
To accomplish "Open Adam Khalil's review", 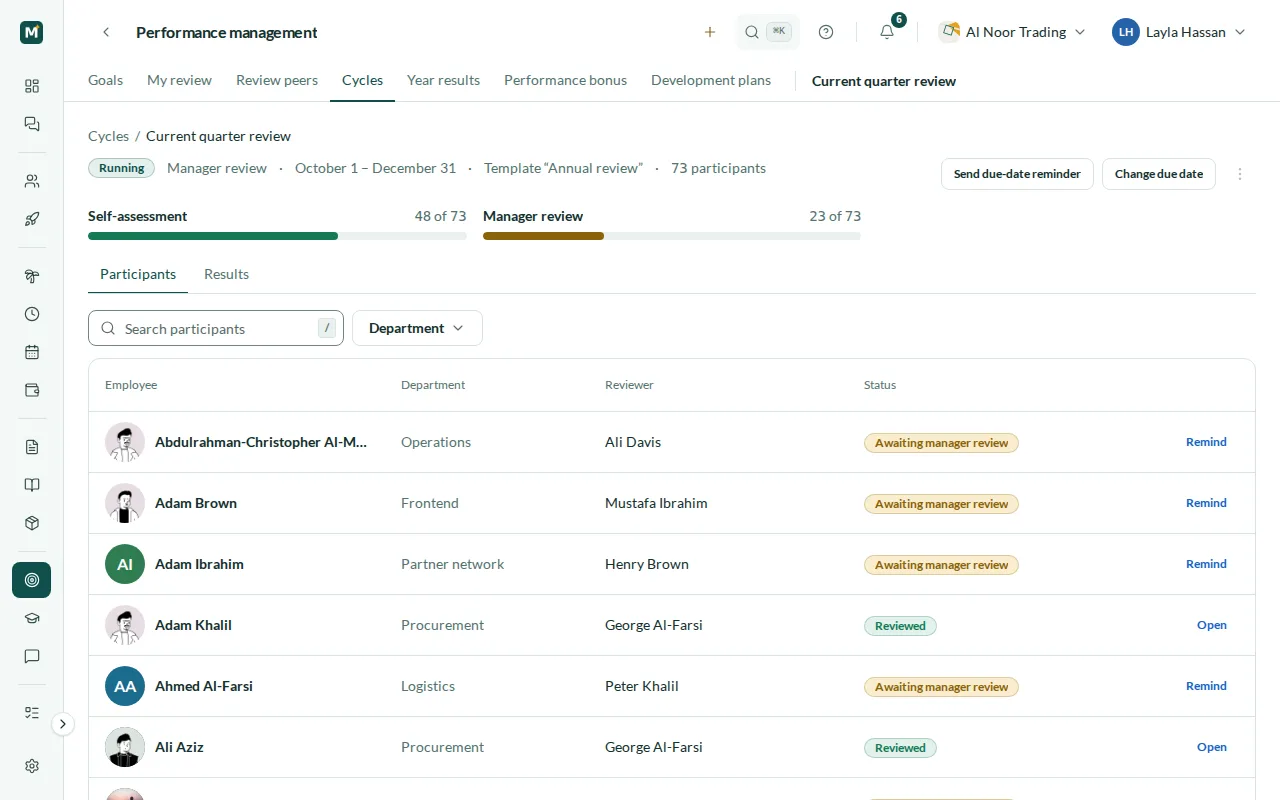I will point(1212,625).
